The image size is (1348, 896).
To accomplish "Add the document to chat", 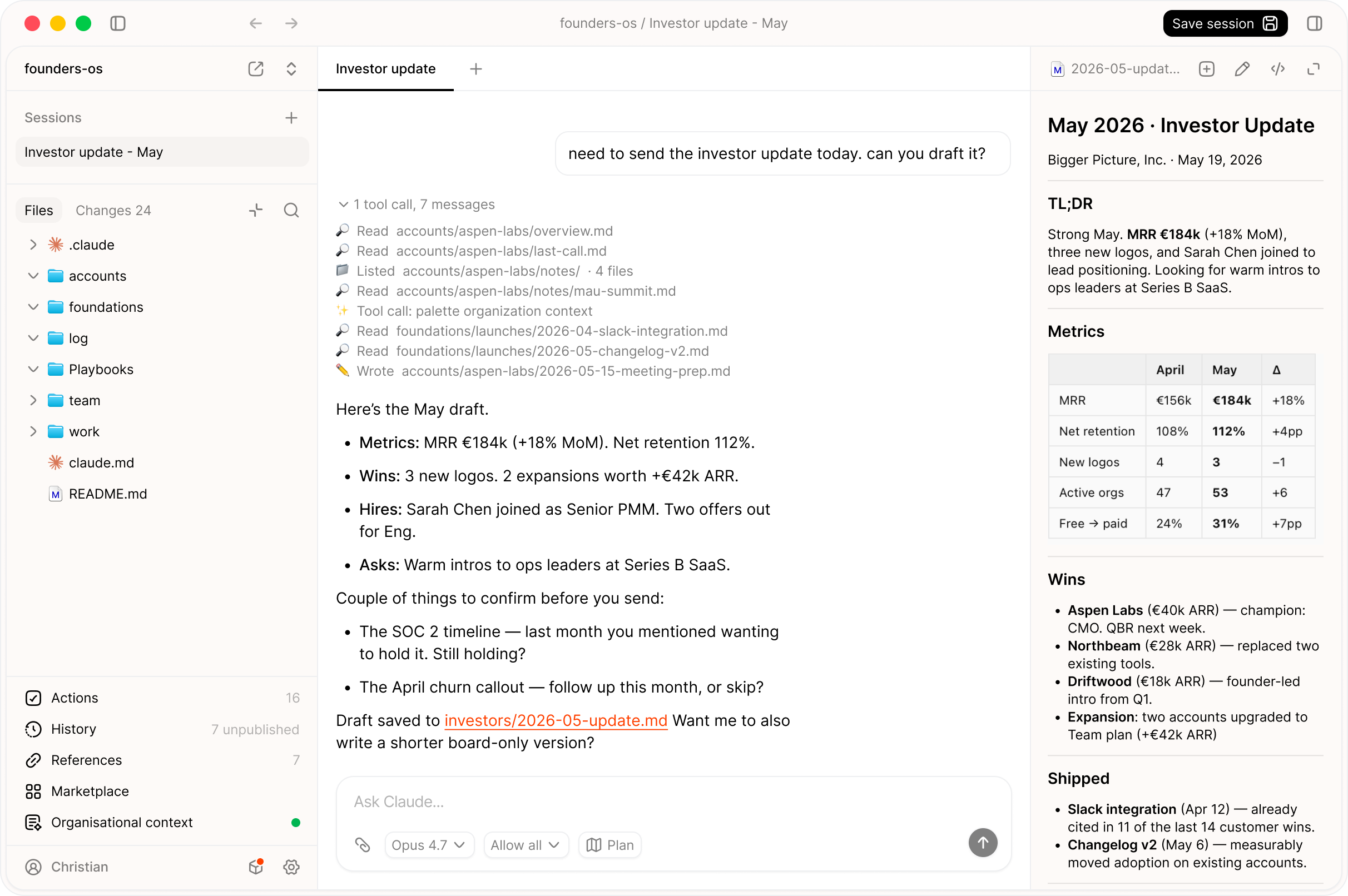I will click(x=1207, y=69).
